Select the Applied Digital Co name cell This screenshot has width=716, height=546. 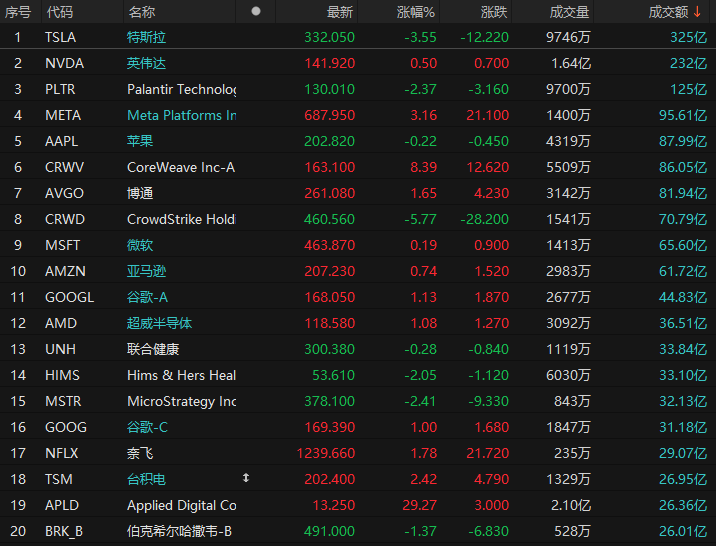click(181, 505)
